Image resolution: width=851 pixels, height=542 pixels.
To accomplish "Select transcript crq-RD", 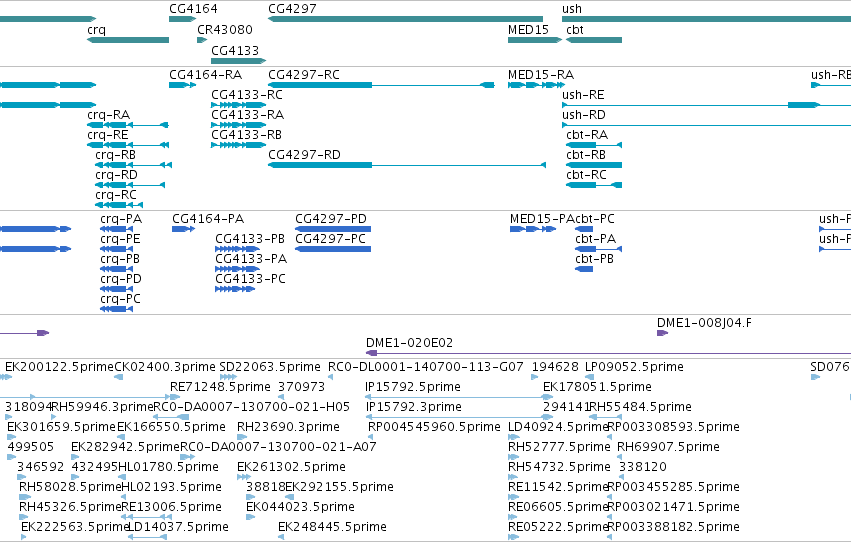I will click(x=116, y=175).
